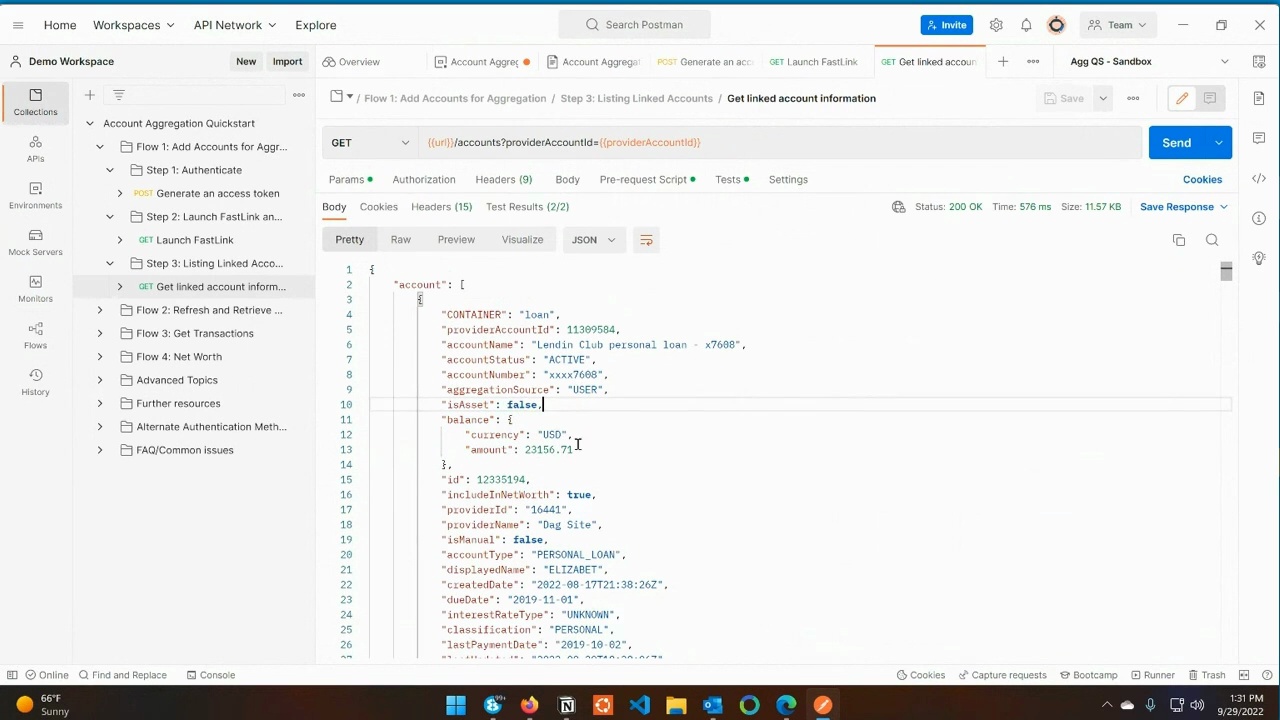Click the New button
This screenshot has height=720, width=1280.
click(246, 62)
